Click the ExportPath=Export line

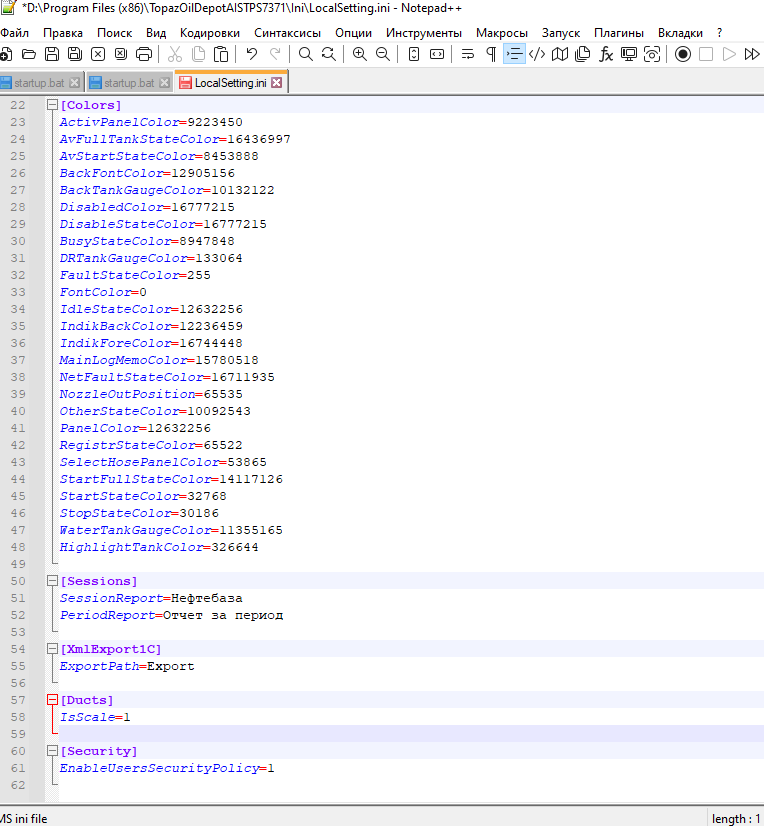click(x=127, y=666)
